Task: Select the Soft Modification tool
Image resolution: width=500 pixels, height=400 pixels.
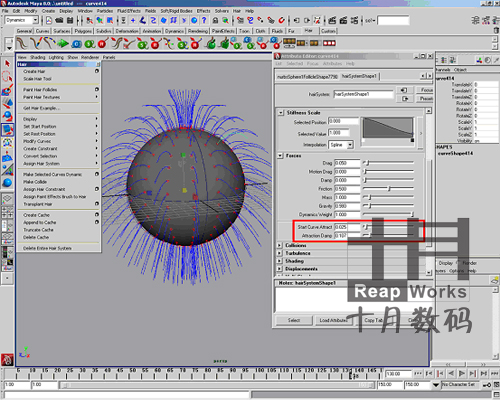Action: pos(7,156)
